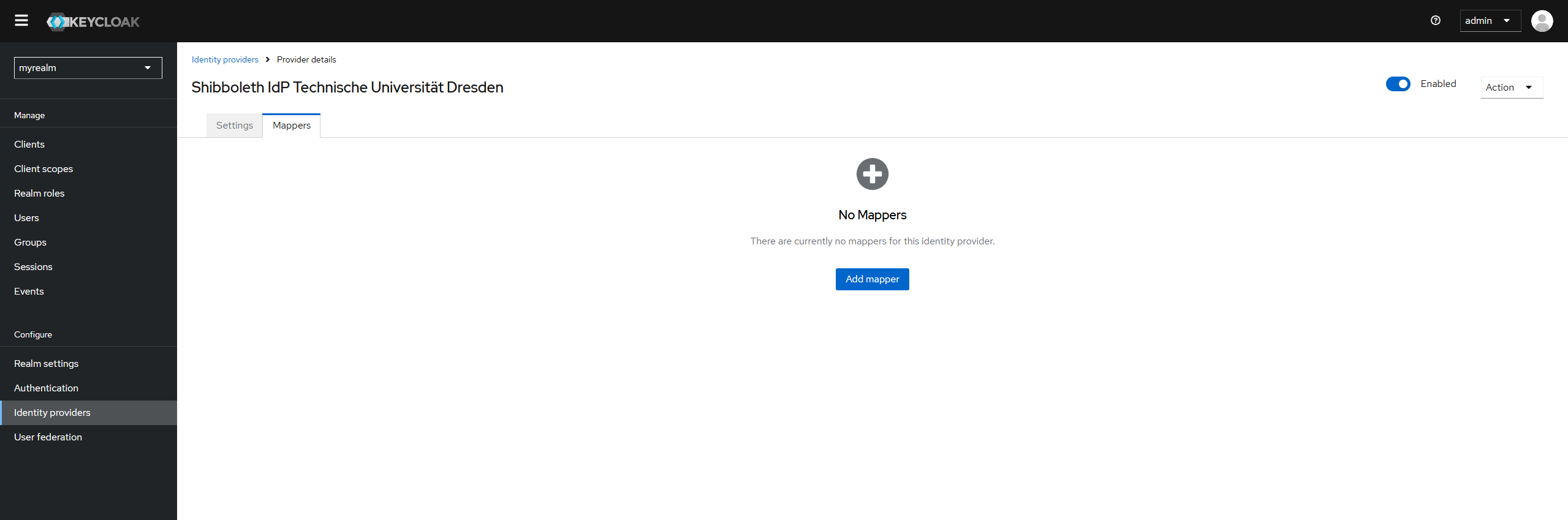Open the Action dropdown menu
The image size is (1568, 520).
(1510, 88)
